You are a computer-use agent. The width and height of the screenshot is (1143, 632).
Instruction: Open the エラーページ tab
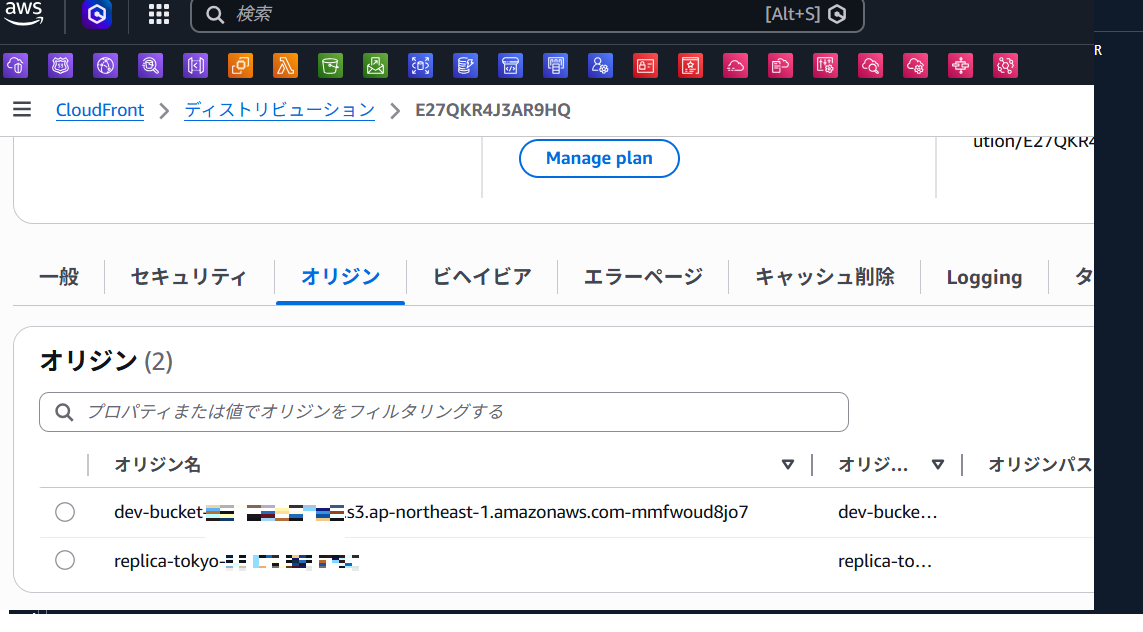click(x=642, y=277)
